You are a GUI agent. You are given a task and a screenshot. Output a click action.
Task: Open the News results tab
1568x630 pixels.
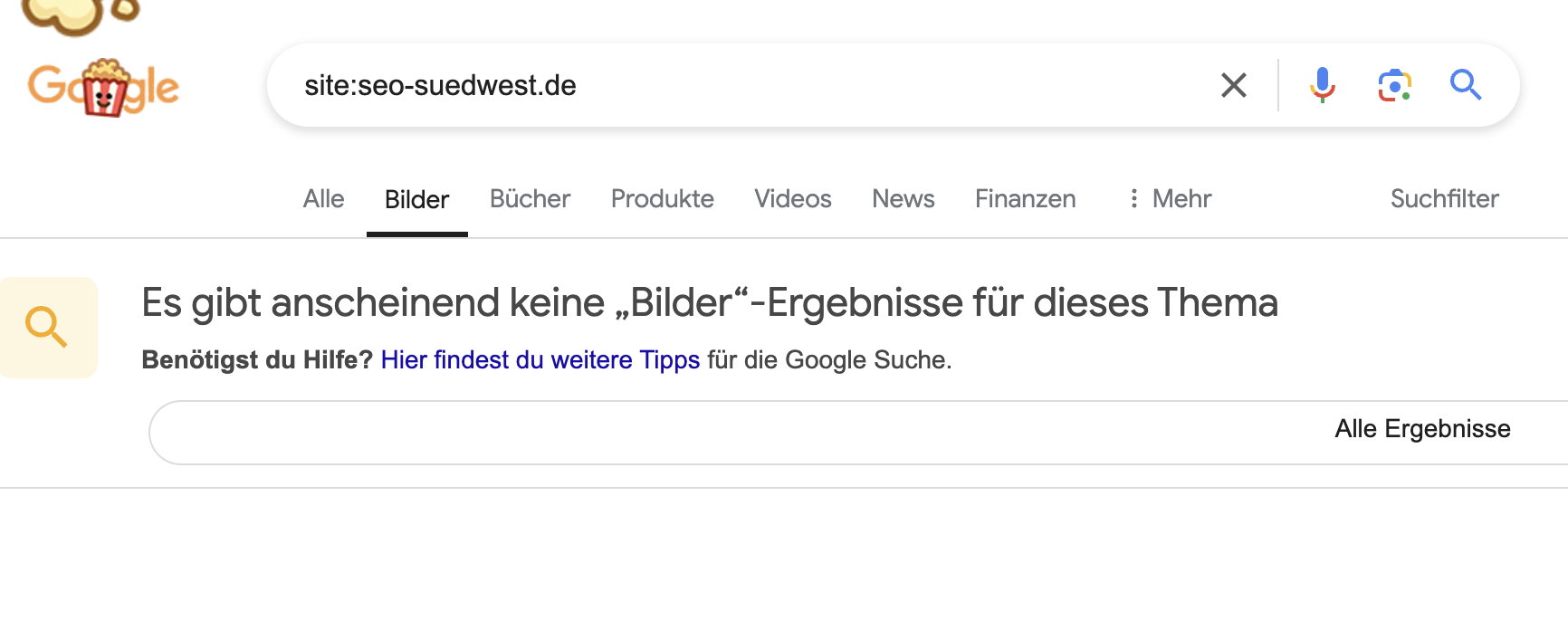coord(903,198)
